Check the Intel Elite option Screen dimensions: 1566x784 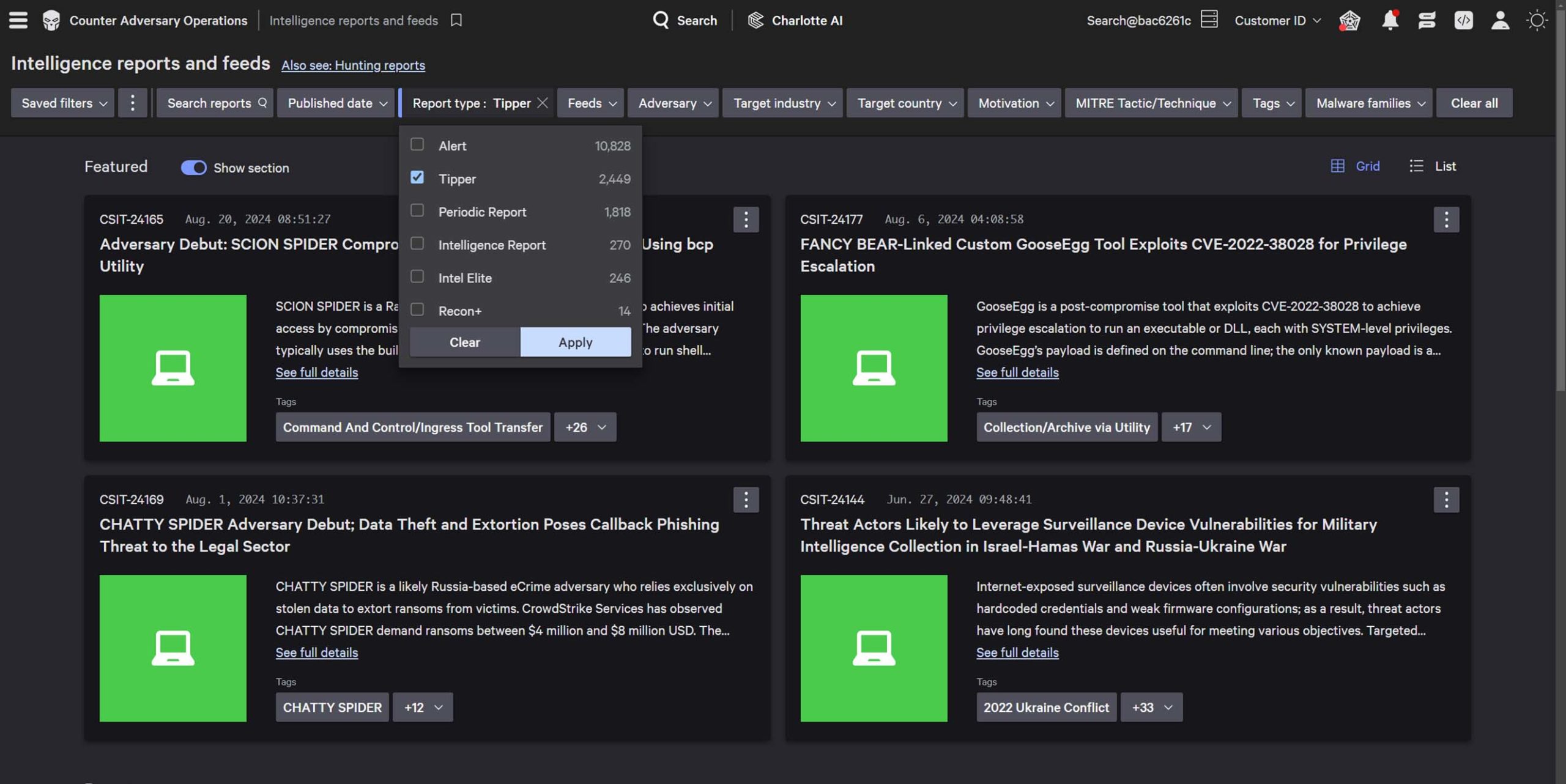tap(417, 276)
